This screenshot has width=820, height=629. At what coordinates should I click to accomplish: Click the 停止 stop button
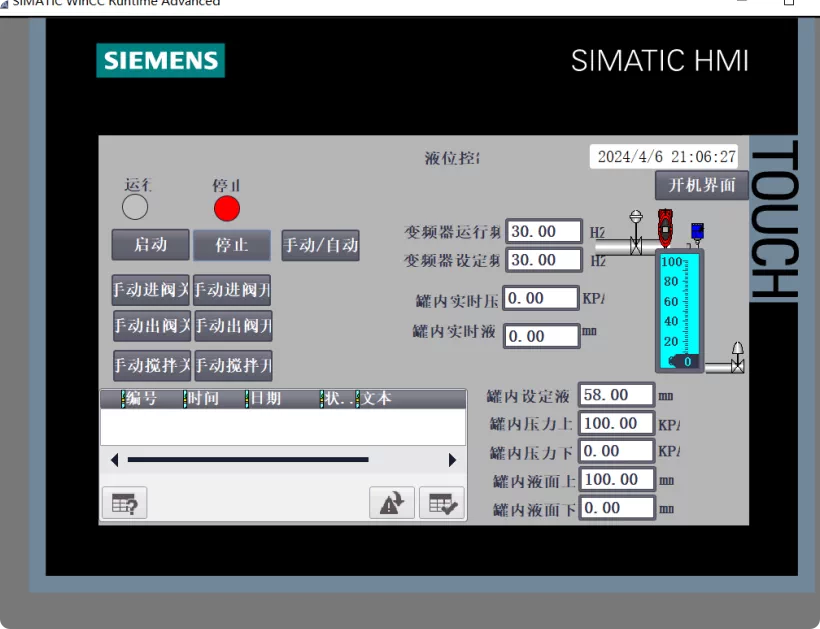pyautogui.click(x=232, y=245)
